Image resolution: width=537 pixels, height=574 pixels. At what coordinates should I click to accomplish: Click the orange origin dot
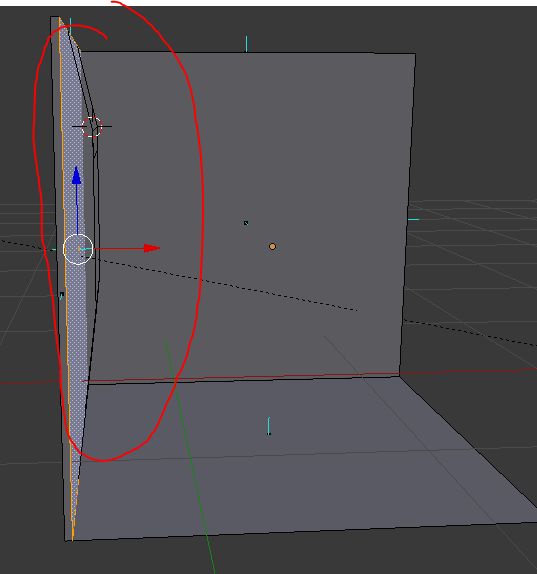(x=272, y=247)
